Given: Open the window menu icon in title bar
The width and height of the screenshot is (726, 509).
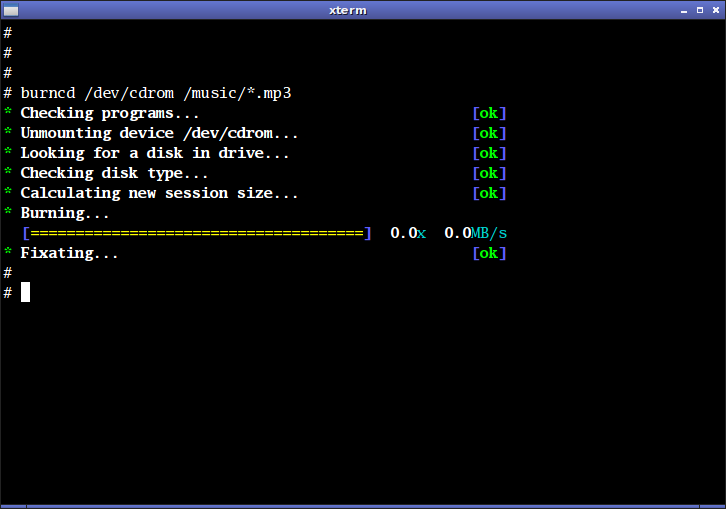Looking at the screenshot, I should click(11, 10).
